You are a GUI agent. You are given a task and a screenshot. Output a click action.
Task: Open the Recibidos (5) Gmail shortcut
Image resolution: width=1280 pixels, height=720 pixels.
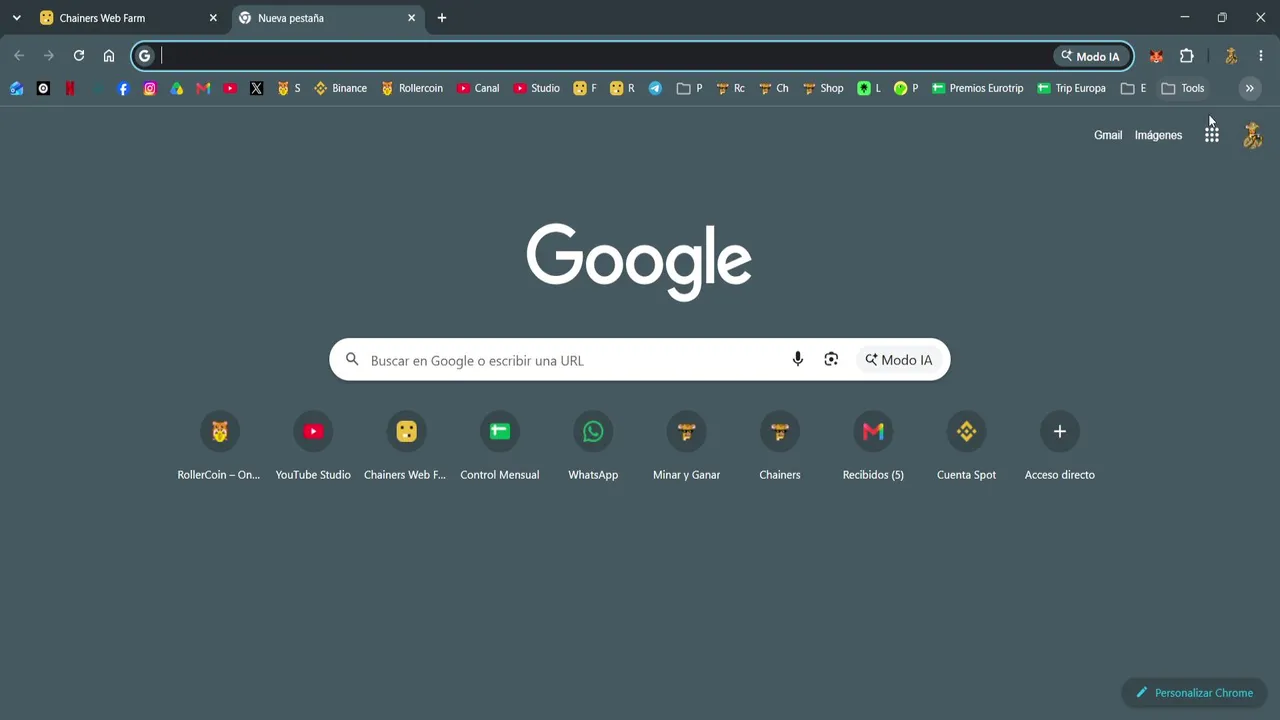873,446
